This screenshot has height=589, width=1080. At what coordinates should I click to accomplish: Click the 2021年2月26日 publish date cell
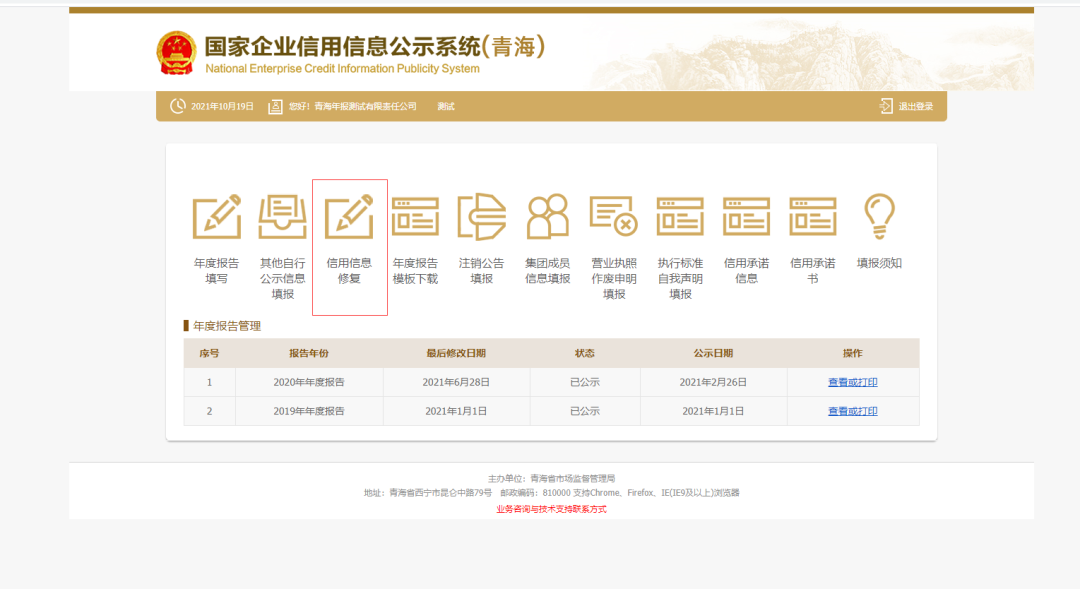[x=714, y=382]
